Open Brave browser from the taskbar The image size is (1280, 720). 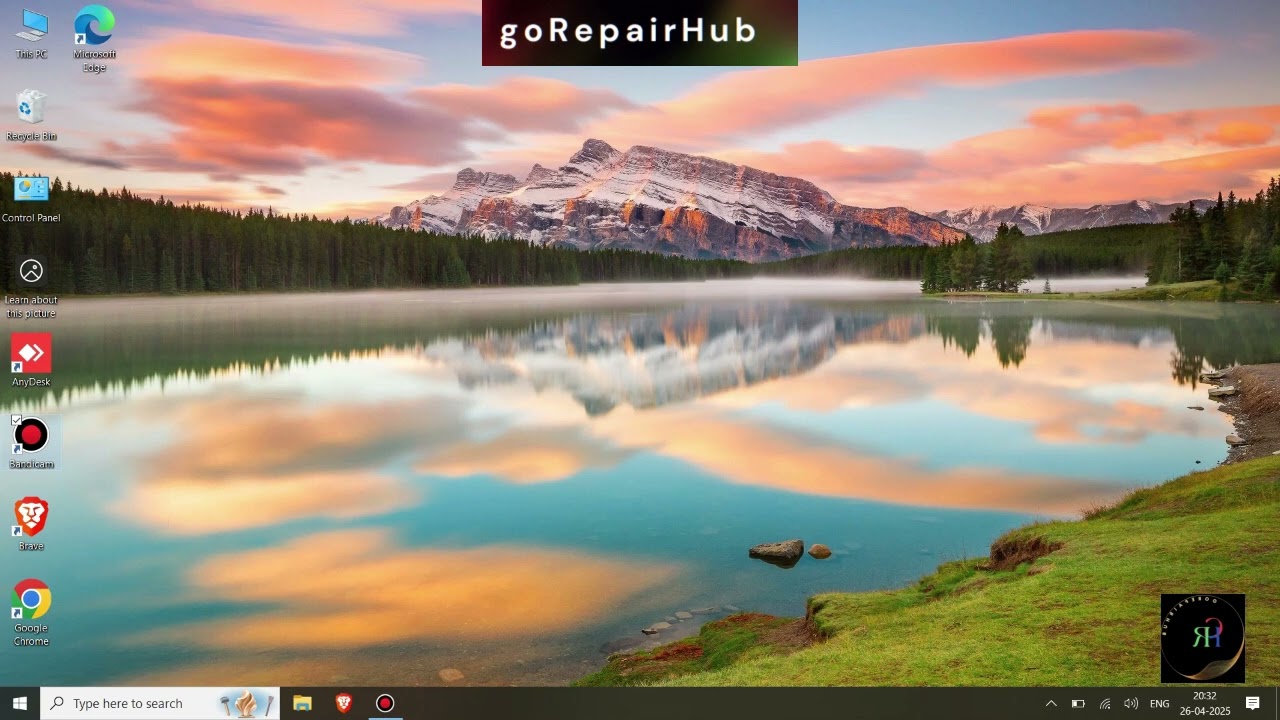pyautogui.click(x=344, y=703)
